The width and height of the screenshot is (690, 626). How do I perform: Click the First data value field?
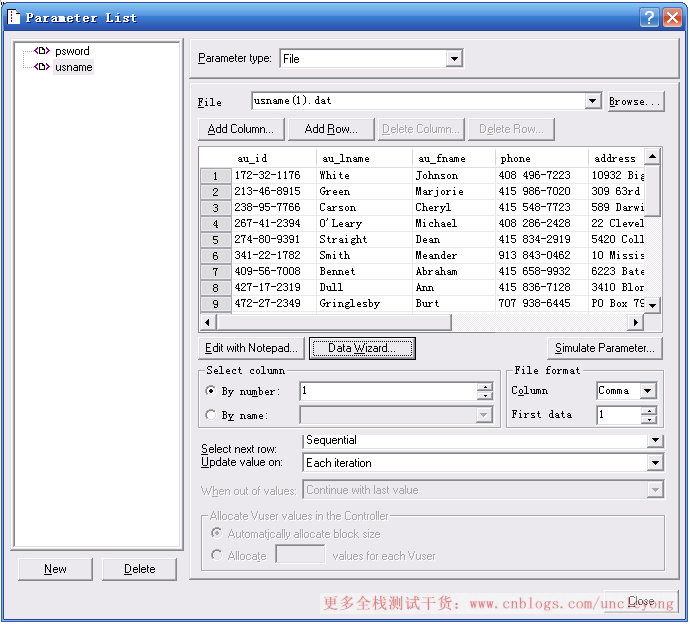619,414
